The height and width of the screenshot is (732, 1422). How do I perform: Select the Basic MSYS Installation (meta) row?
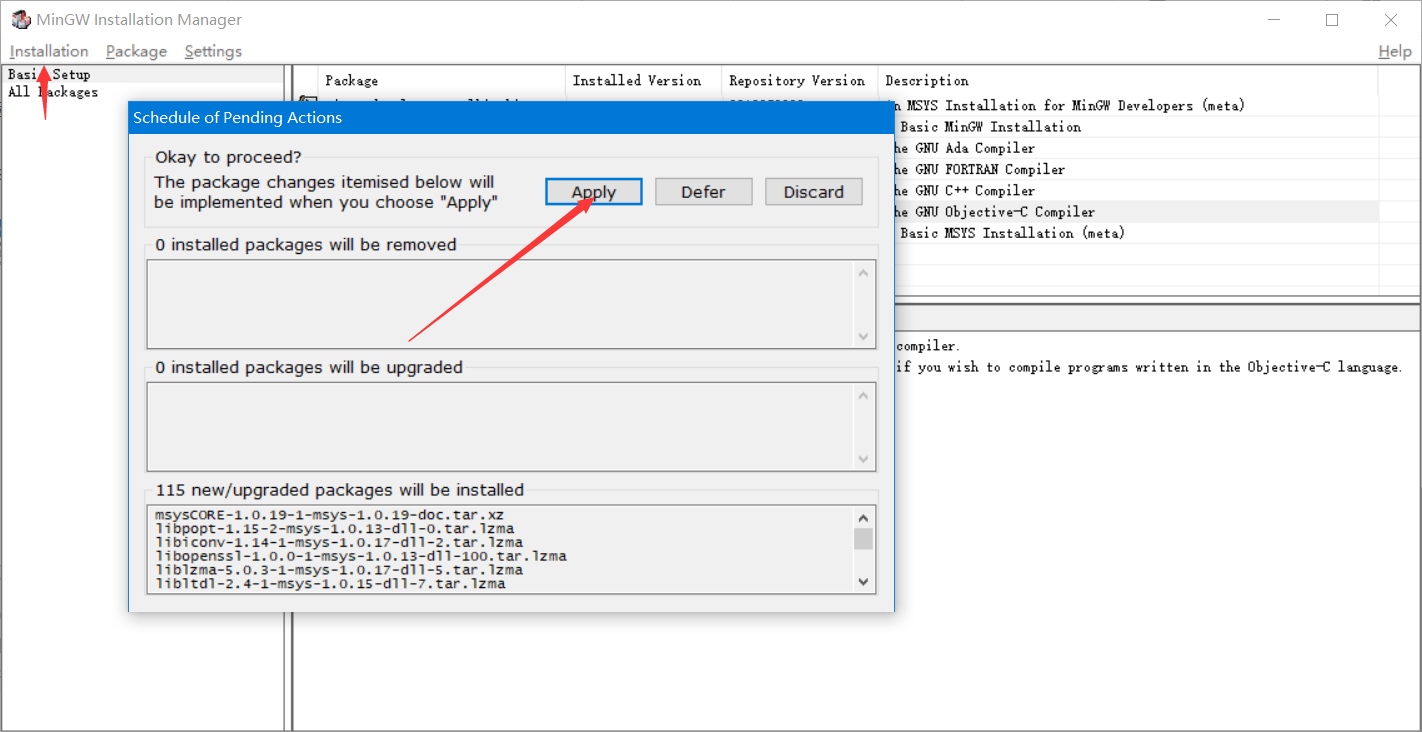point(1137,233)
